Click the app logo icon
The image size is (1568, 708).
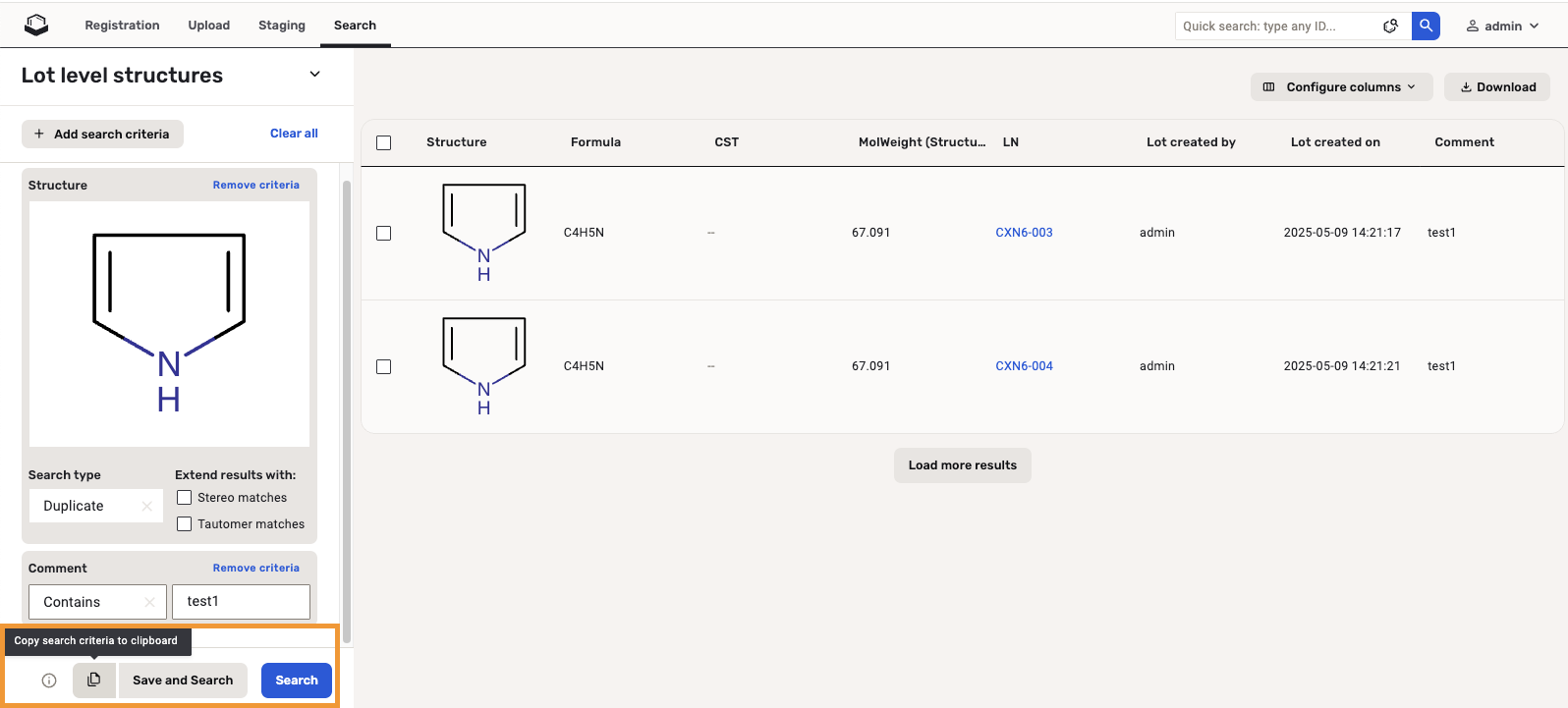(36, 26)
